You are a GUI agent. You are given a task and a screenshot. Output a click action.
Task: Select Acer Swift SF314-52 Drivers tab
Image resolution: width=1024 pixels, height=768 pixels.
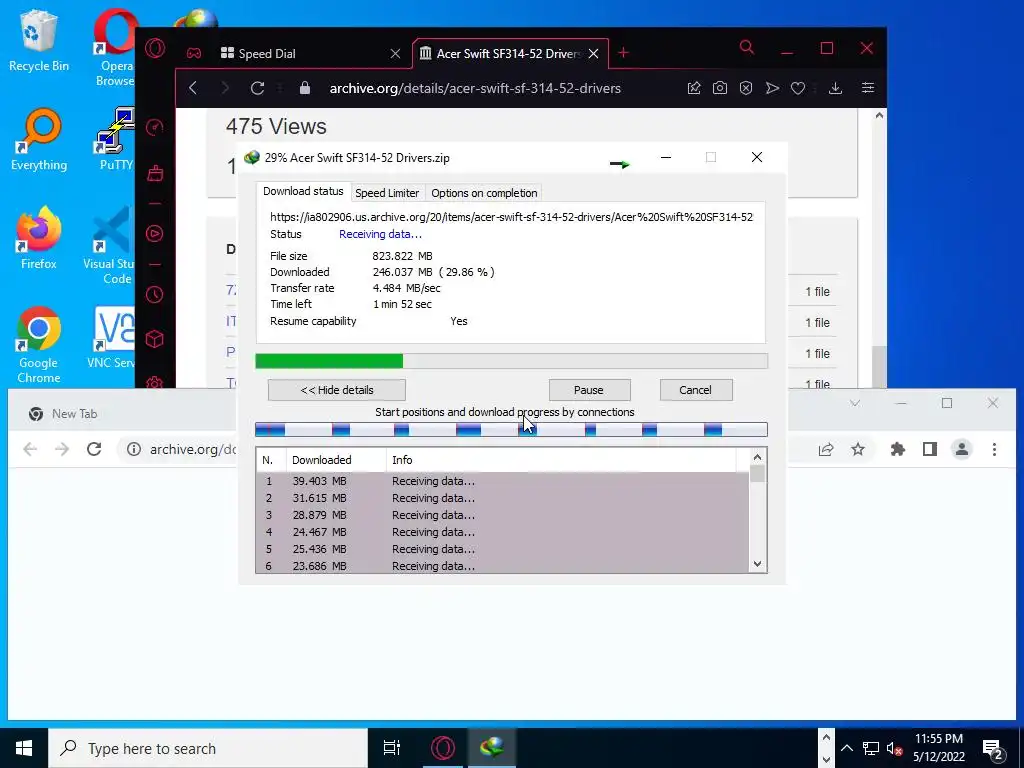(x=510, y=54)
